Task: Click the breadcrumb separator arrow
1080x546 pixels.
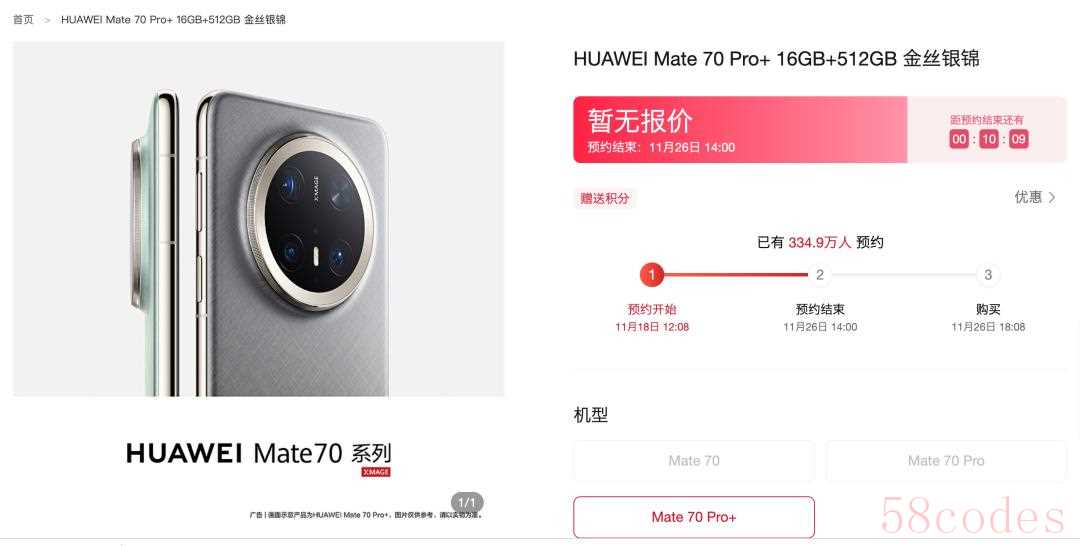Action: click(48, 20)
